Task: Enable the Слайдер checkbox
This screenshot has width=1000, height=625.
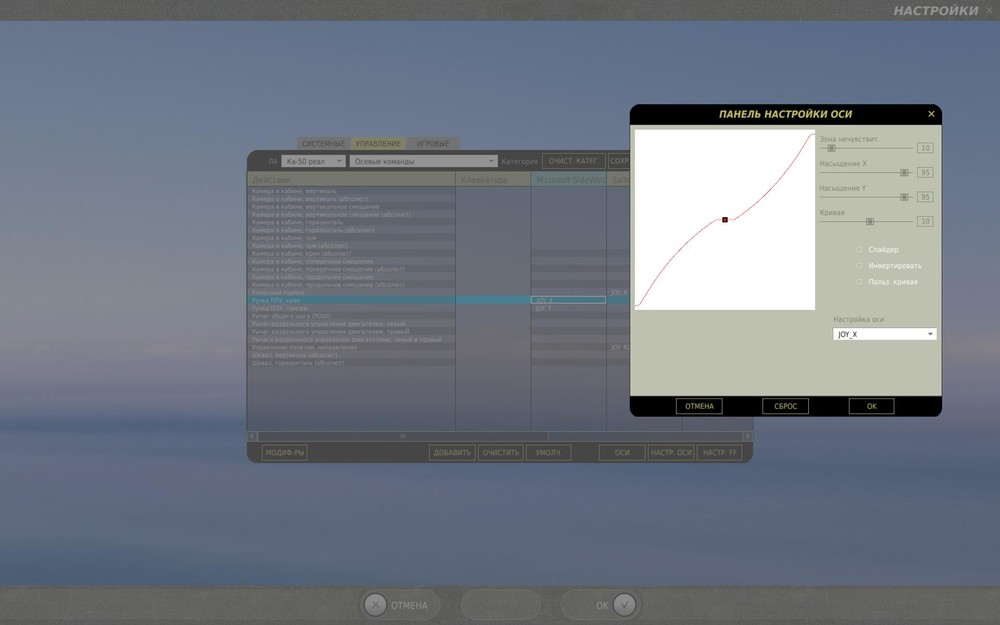Action: pyautogui.click(x=859, y=249)
